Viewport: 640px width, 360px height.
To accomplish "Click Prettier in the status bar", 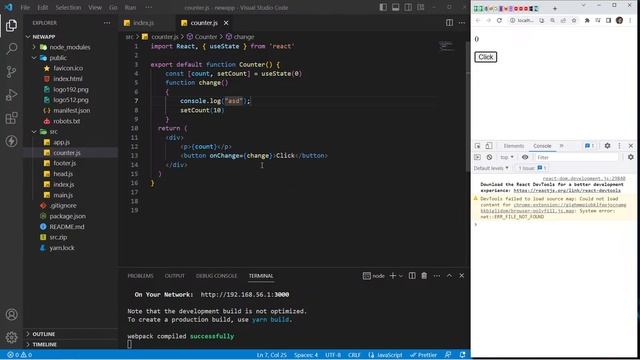I will (x=424, y=355).
